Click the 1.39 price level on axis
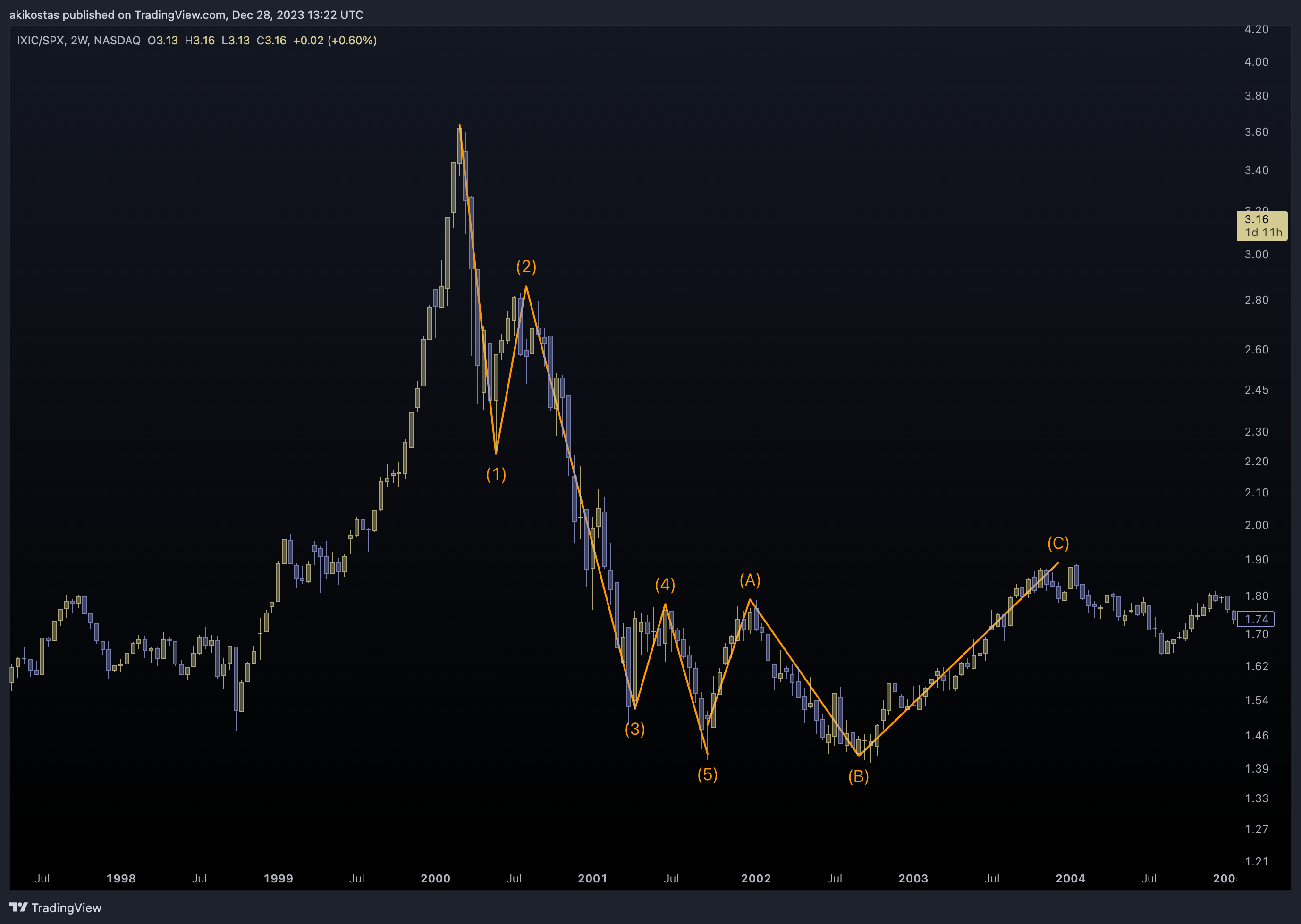The image size is (1301, 924). [1257, 769]
